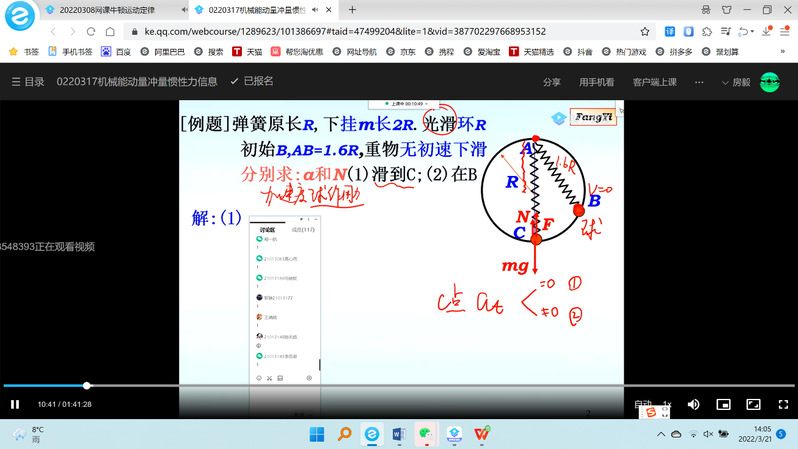This screenshot has height=449, width=798.
Task: Enable picture-in-picture mode
Action: (x=723, y=404)
